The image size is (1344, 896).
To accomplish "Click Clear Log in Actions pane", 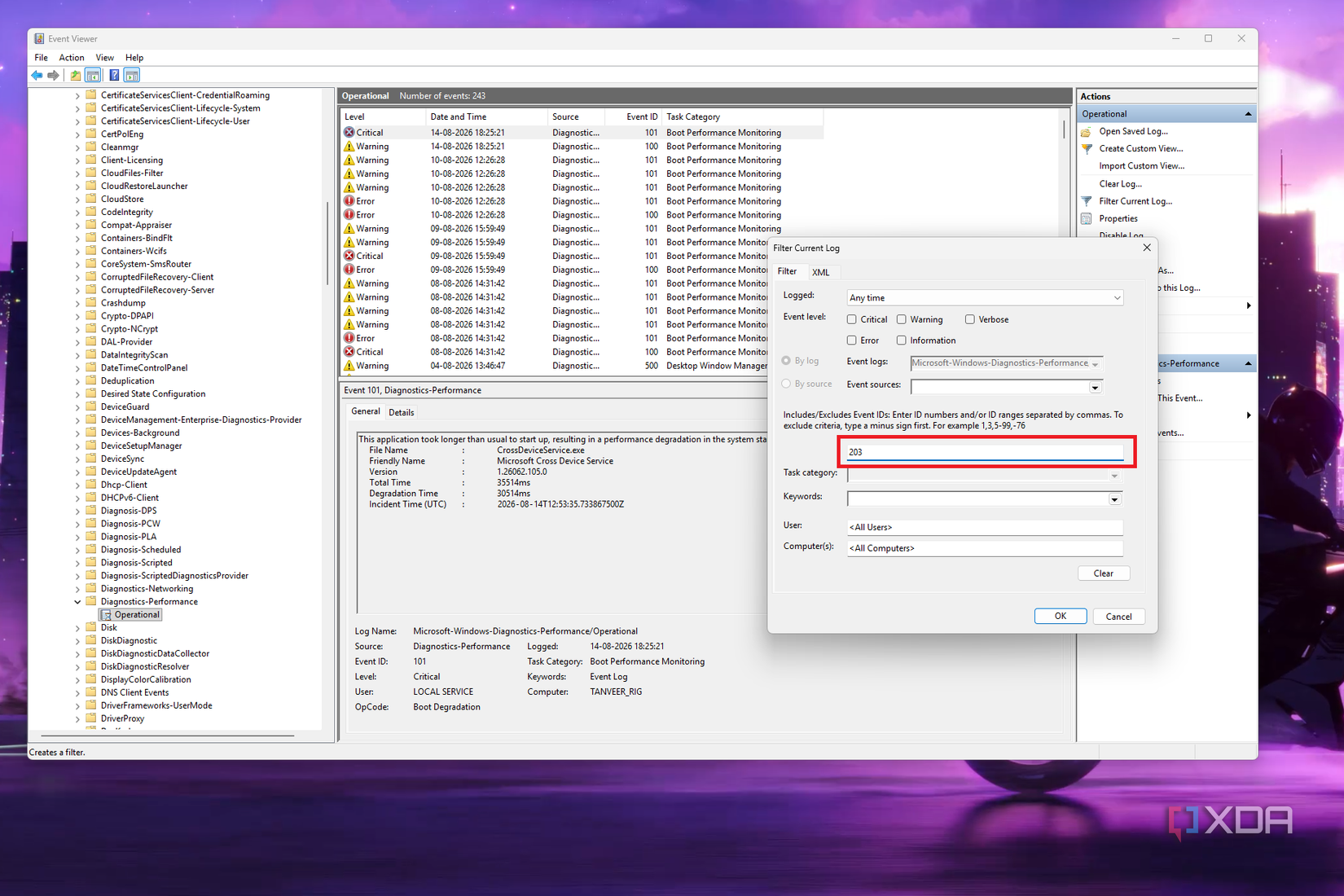I will tap(1120, 184).
